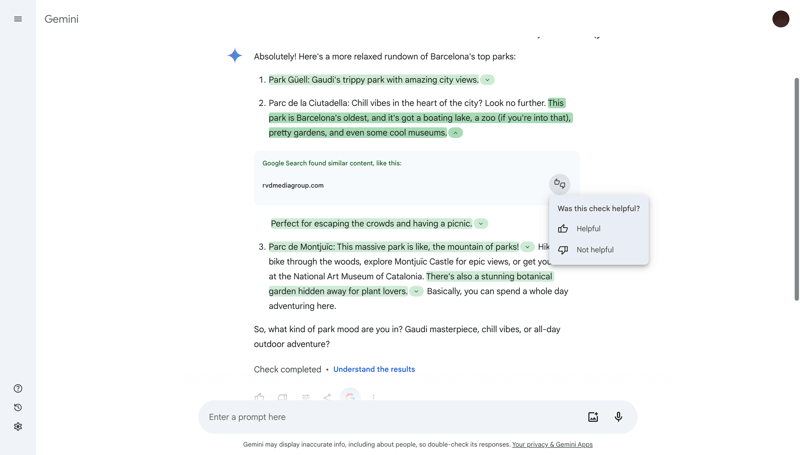Click the modify response sliders icon
Screen dimensions: 800x455
point(306,397)
